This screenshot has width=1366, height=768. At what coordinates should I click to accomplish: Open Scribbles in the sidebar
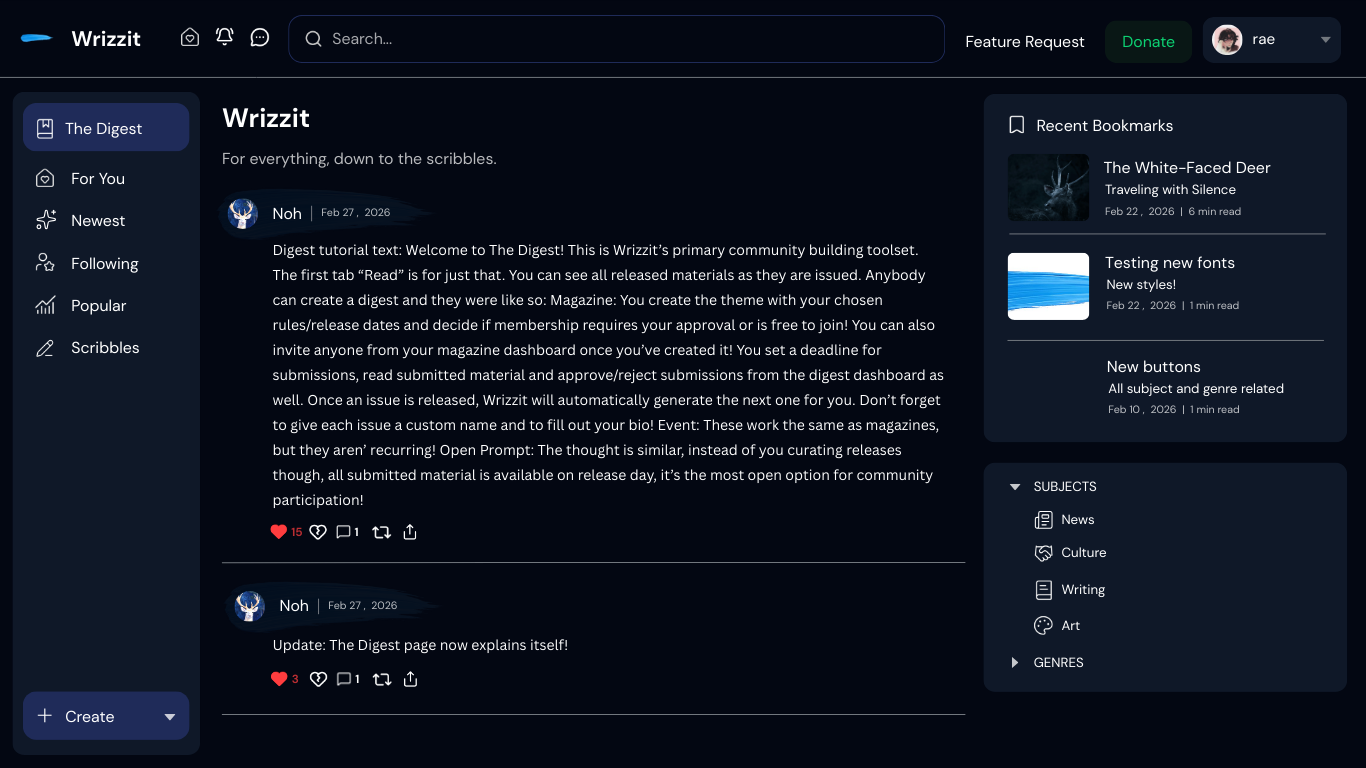(104, 348)
